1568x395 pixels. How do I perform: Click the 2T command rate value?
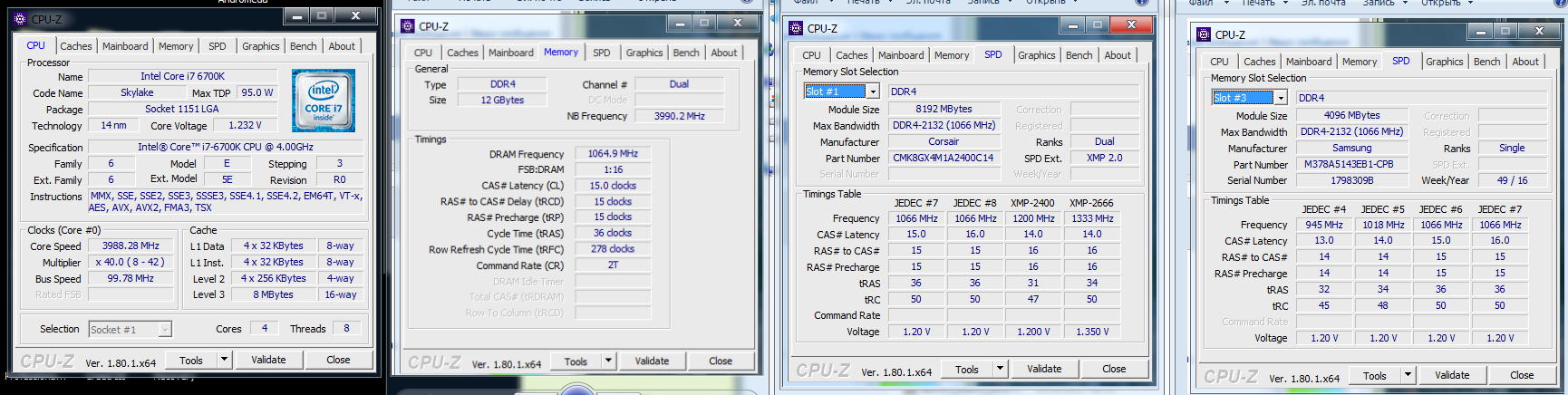click(614, 265)
